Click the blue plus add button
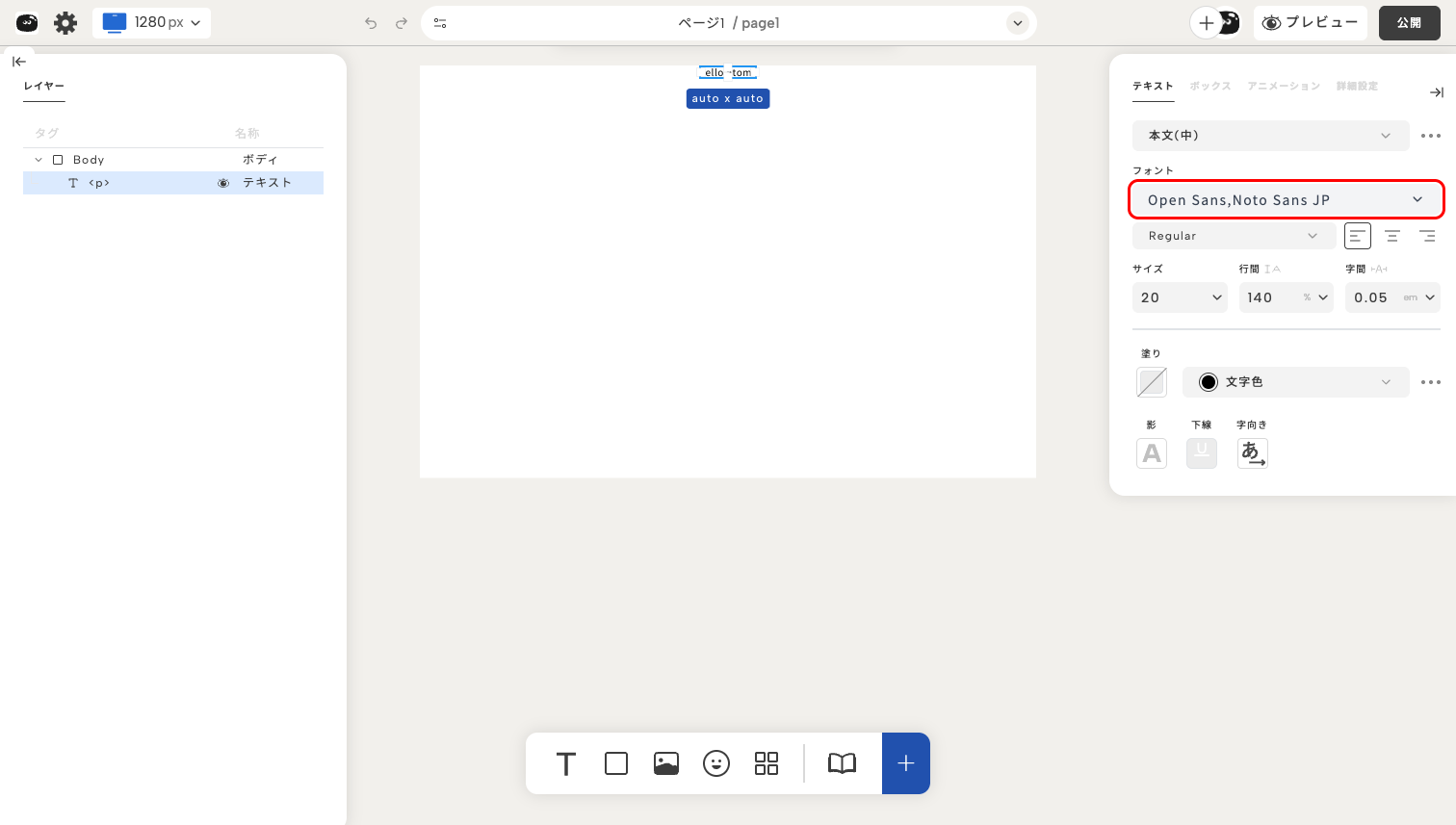This screenshot has width=1456, height=825. pyautogui.click(x=905, y=763)
